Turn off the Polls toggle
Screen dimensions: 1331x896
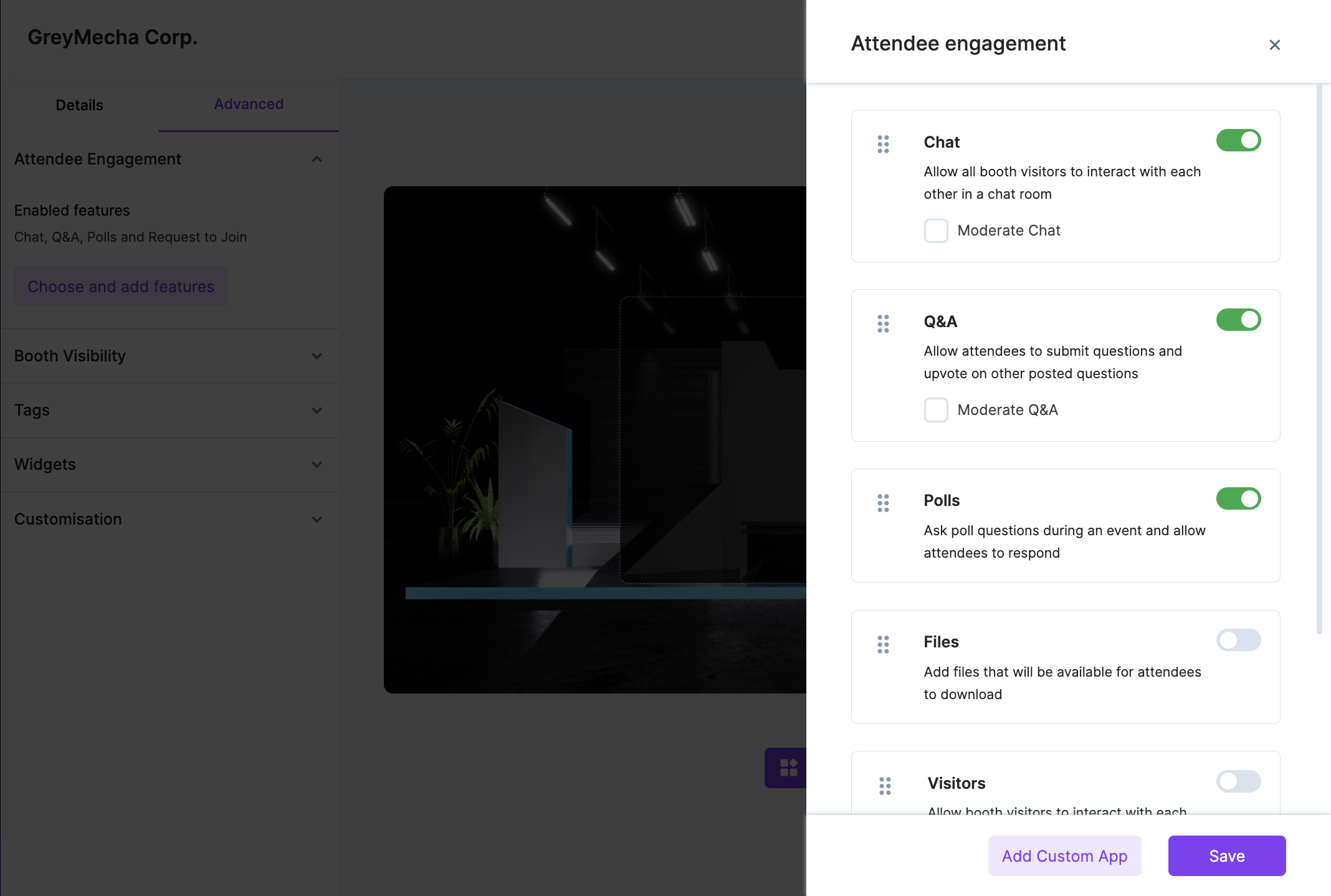1239,498
